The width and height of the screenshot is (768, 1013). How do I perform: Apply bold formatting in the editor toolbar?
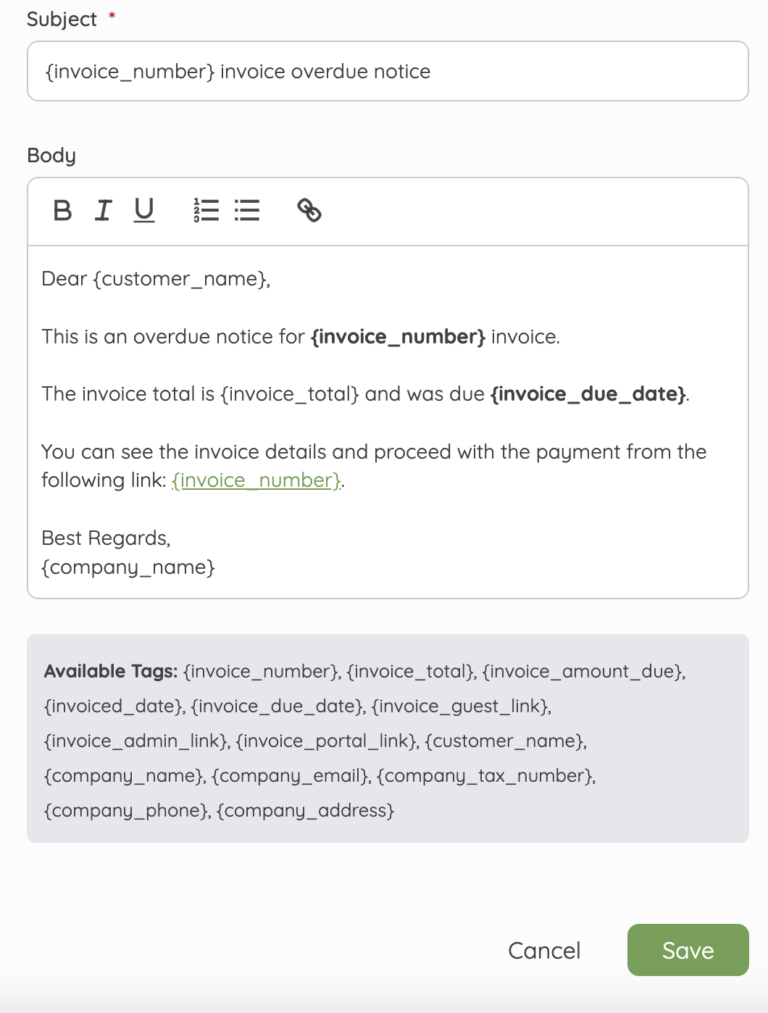62,210
